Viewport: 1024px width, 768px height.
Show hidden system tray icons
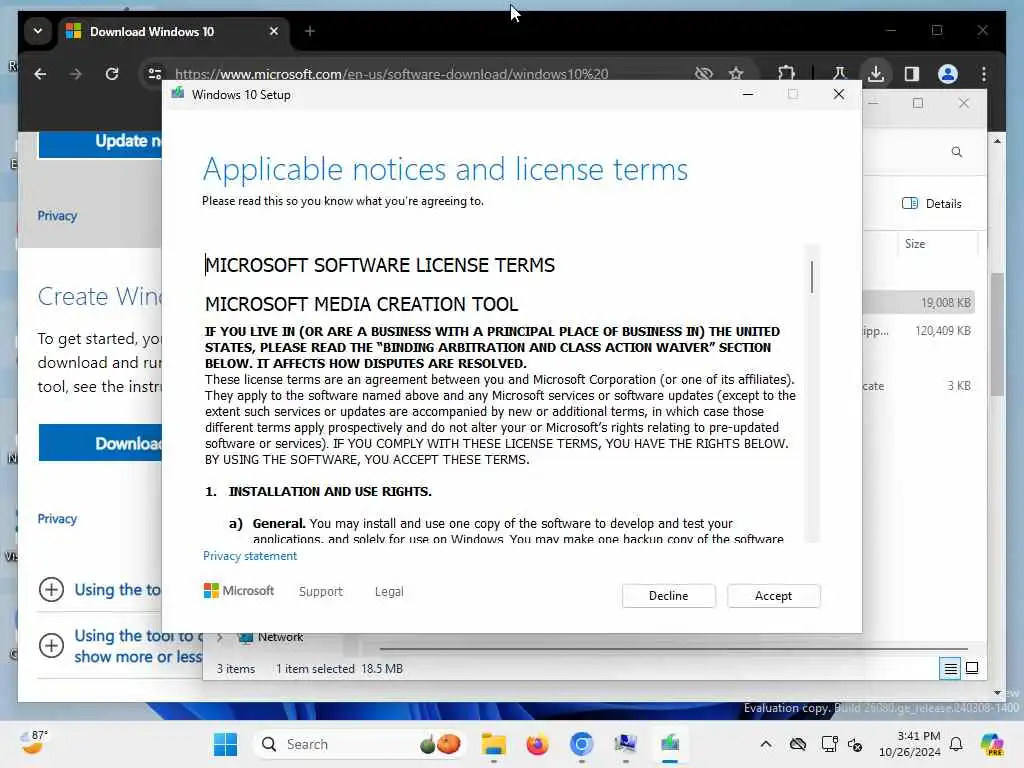[766, 744]
